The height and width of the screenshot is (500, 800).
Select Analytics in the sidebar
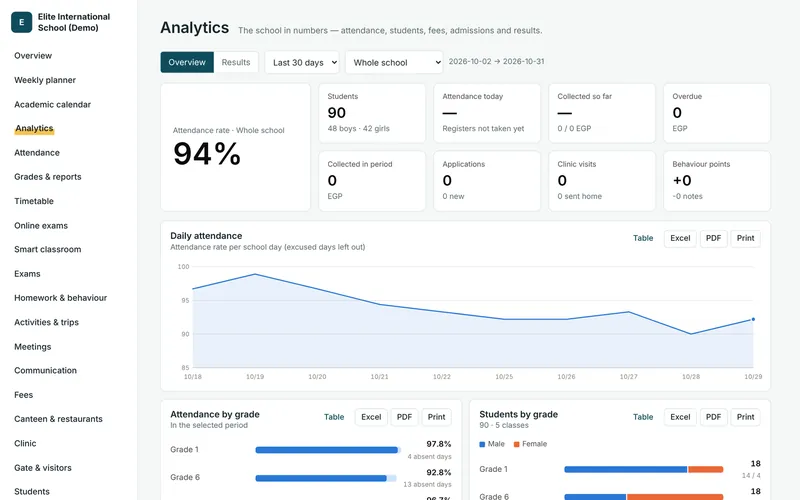click(34, 129)
